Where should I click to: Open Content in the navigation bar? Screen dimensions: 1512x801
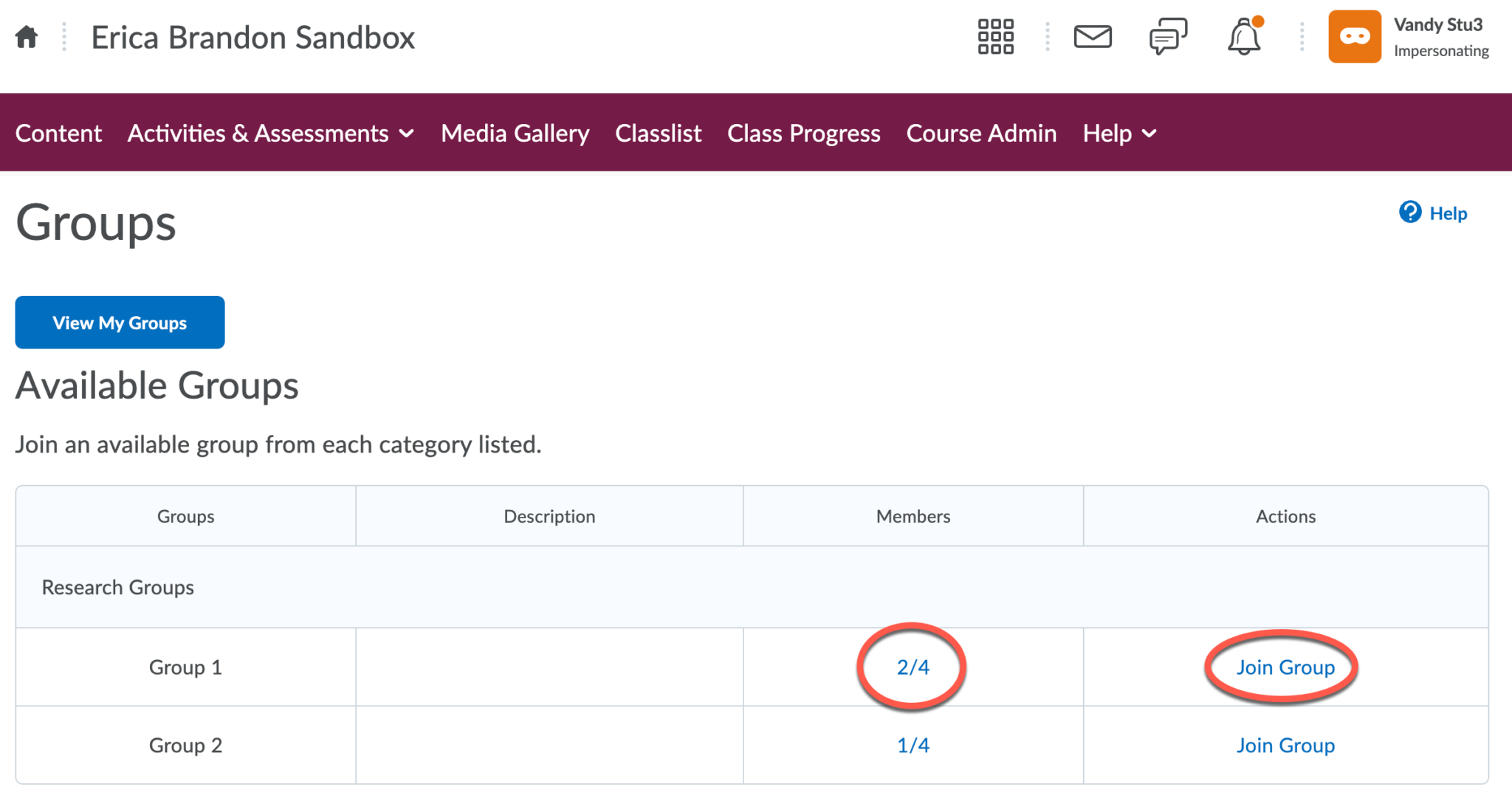point(58,134)
